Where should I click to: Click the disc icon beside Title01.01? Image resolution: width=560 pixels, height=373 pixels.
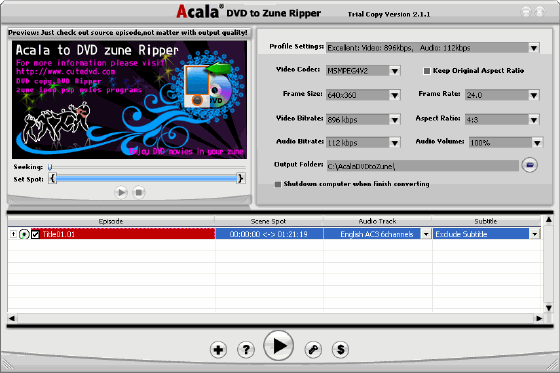[x=24, y=234]
